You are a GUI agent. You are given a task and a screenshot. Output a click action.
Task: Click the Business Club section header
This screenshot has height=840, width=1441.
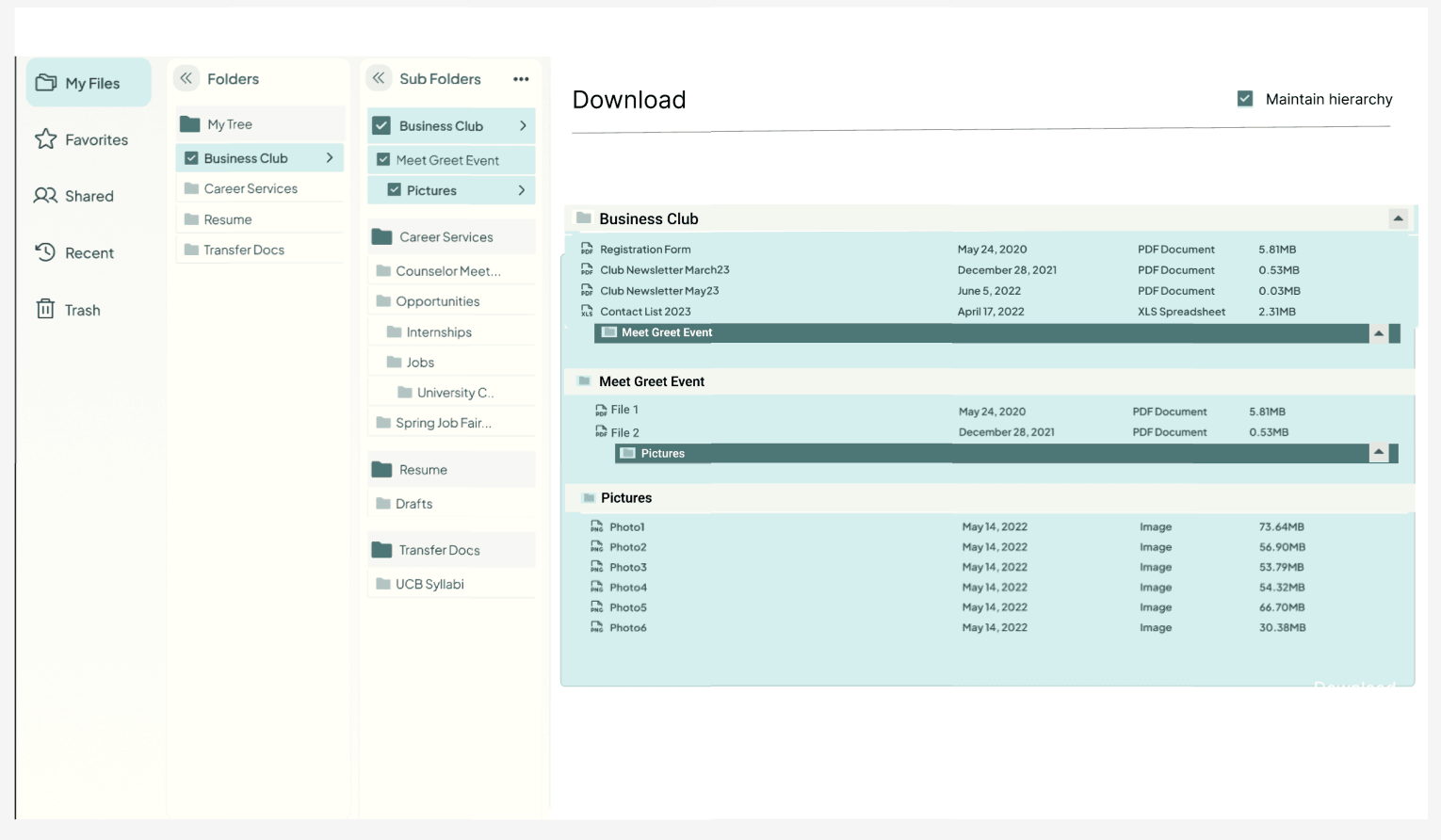990,218
